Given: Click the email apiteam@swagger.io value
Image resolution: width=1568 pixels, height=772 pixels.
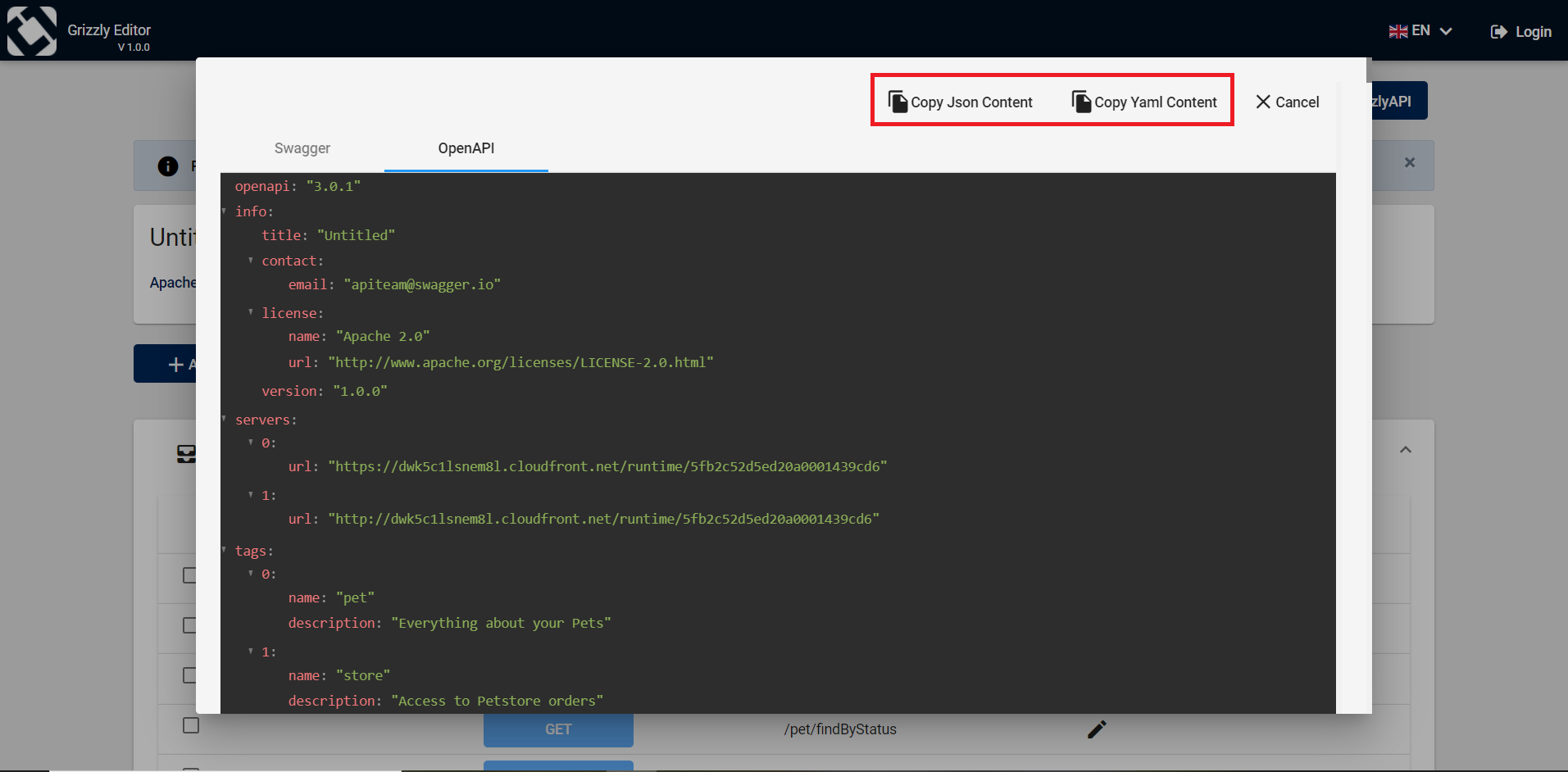Looking at the screenshot, I should point(422,284).
